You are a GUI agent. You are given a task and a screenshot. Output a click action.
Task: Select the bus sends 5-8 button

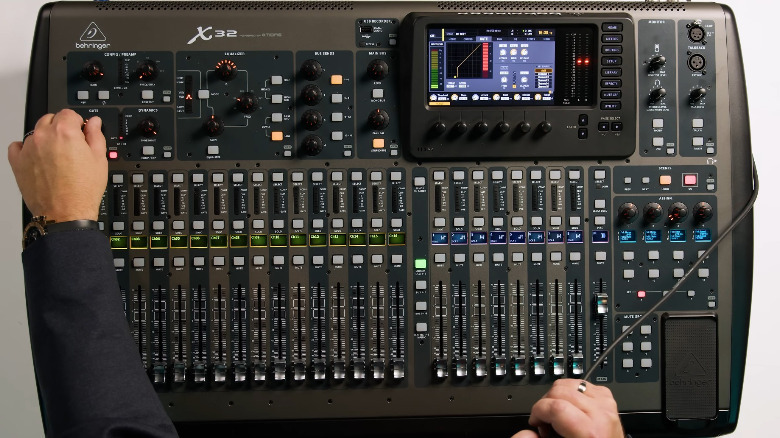click(x=337, y=99)
